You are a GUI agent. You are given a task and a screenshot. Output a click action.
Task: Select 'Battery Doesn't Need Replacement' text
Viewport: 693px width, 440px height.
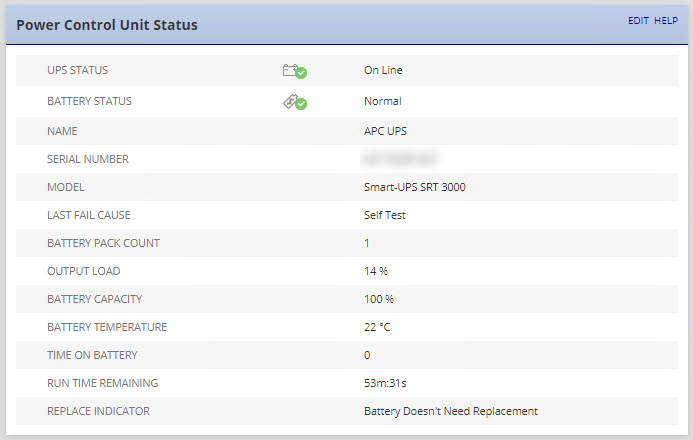(x=451, y=411)
